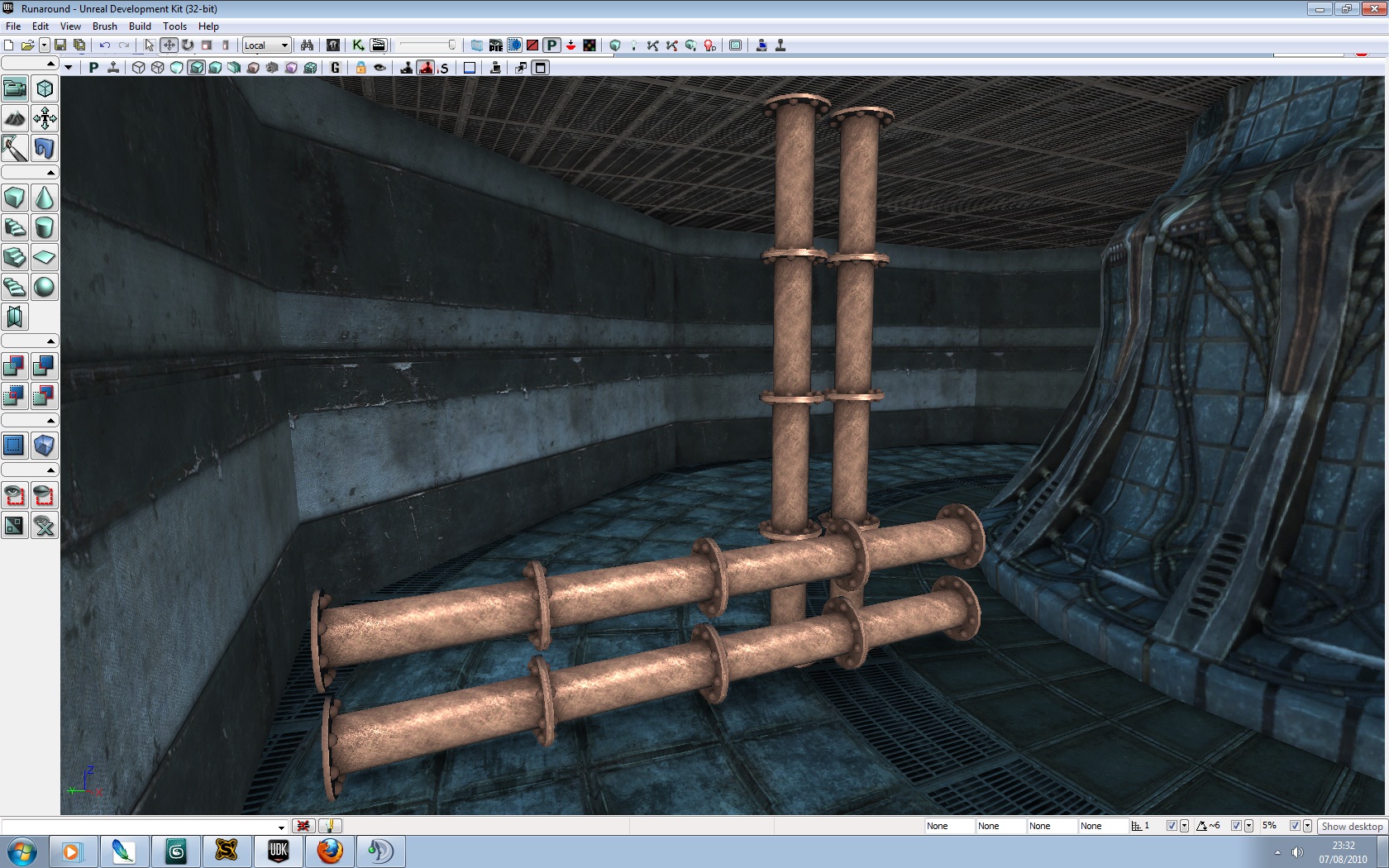Screen dimensions: 1389x868
Task: Open the Build menu
Action: click(140, 26)
